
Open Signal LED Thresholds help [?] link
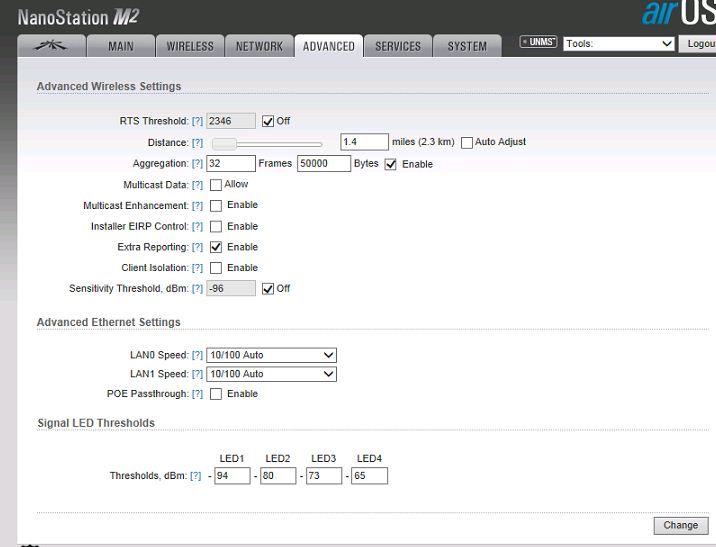(x=195, y=476)
